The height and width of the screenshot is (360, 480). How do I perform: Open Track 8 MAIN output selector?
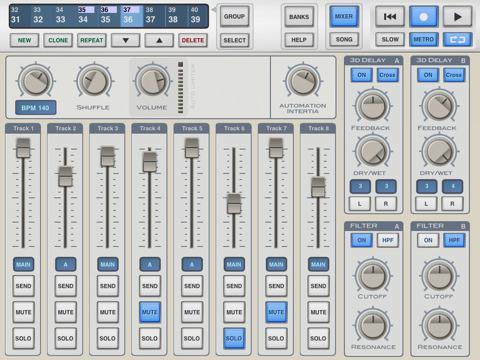tap(318, 264)
